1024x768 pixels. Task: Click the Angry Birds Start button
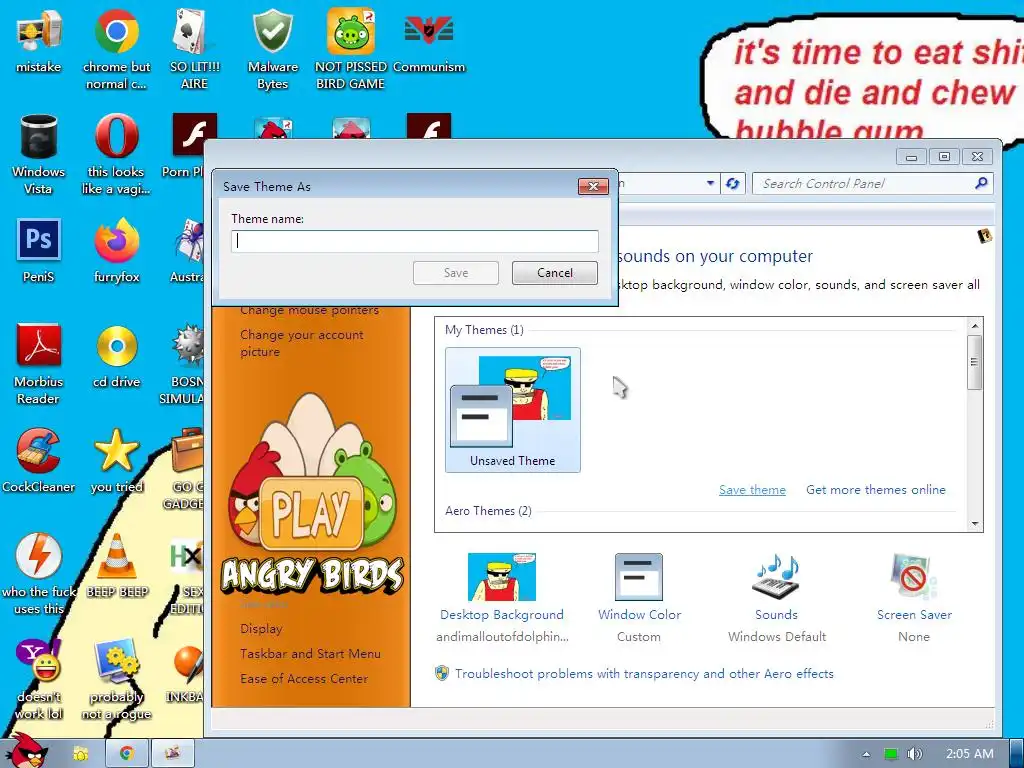click(x=26, y=752)
